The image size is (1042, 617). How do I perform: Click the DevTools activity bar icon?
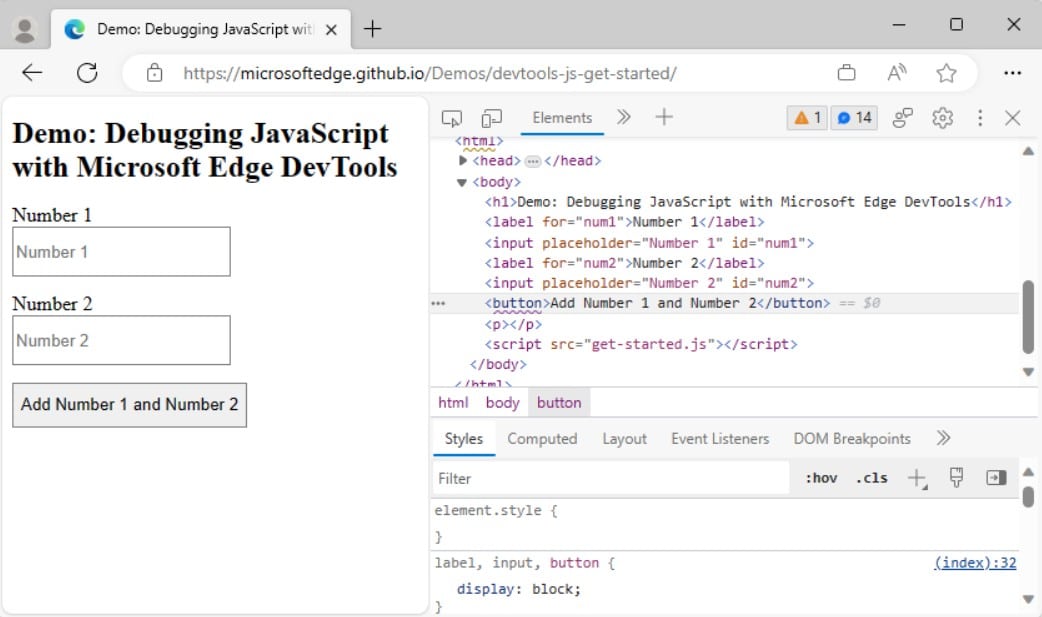(902, 118)
